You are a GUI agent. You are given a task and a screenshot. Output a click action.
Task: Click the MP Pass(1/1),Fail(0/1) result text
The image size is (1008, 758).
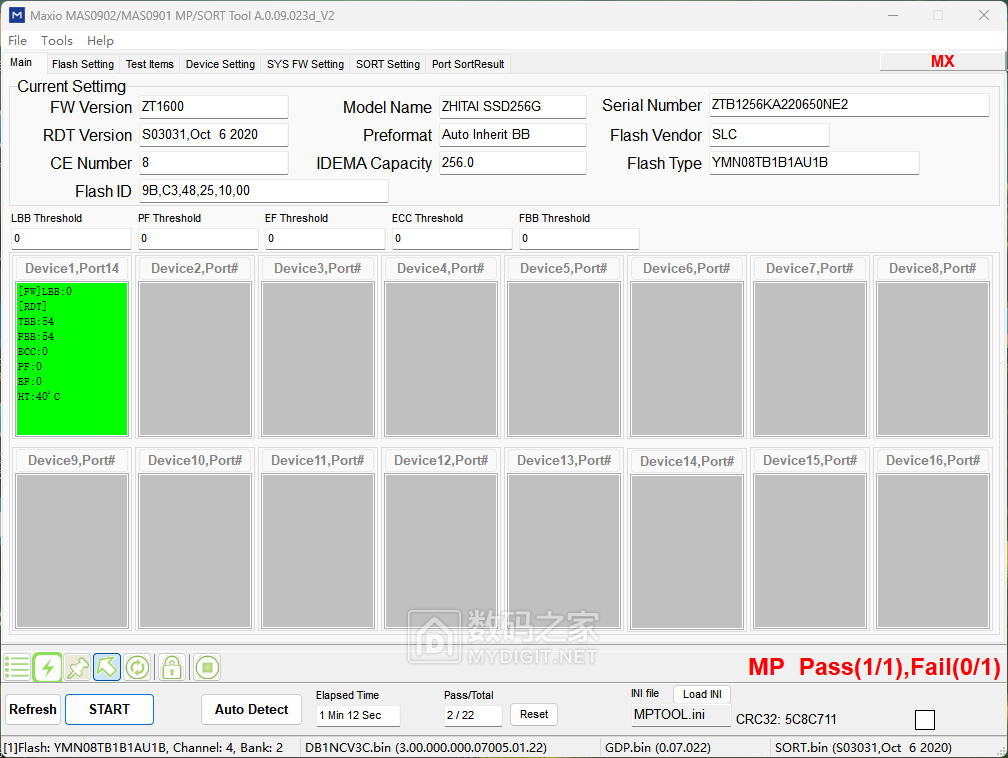click(x=874, y=667)
